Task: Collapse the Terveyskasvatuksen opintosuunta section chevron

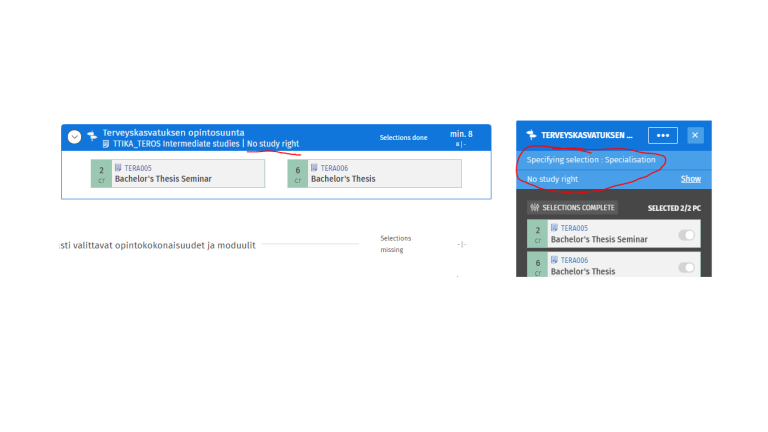Action: (74, 137)
